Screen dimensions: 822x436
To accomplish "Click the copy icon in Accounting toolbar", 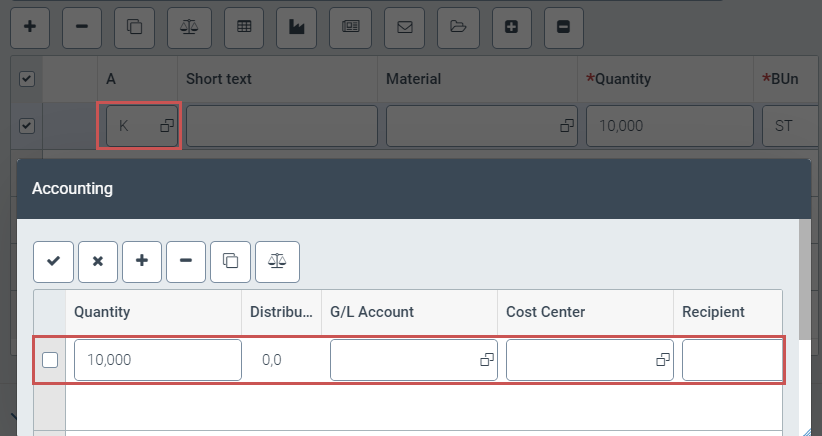I will click(230, 261).
